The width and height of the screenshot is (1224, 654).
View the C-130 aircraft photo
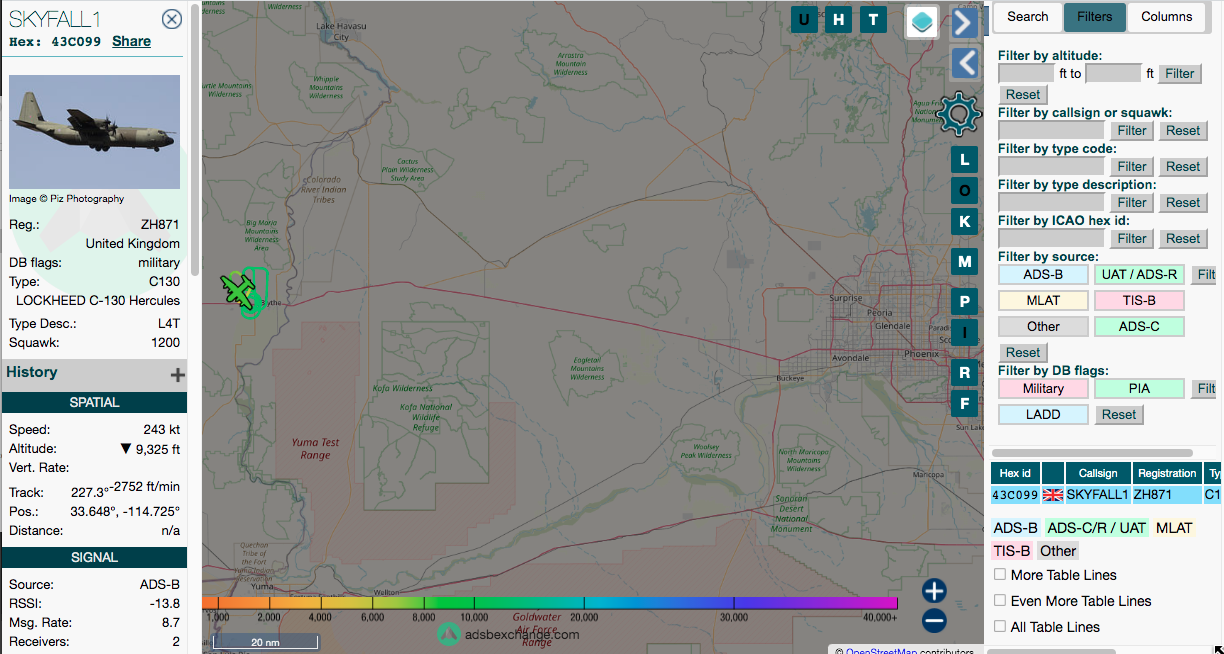point(95,132)
